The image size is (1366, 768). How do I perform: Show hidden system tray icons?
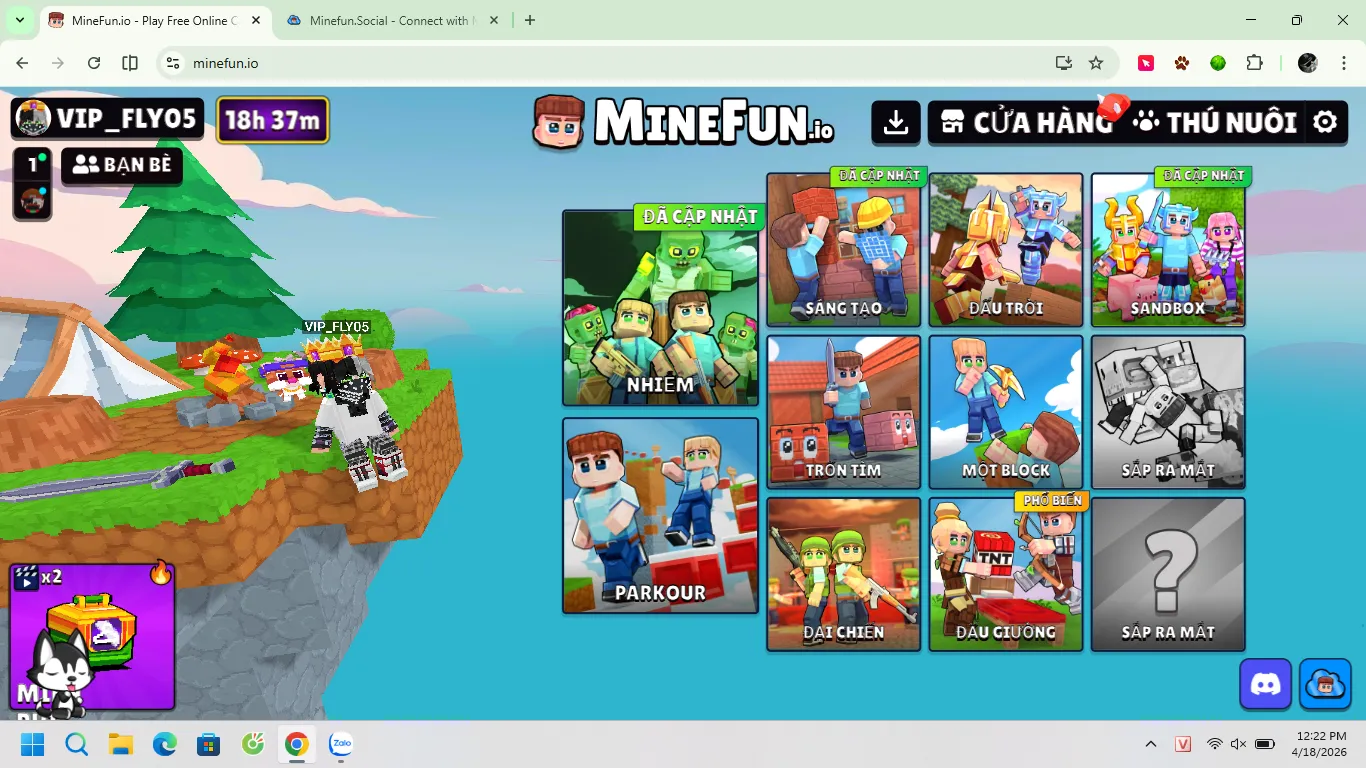point(1151,744)
